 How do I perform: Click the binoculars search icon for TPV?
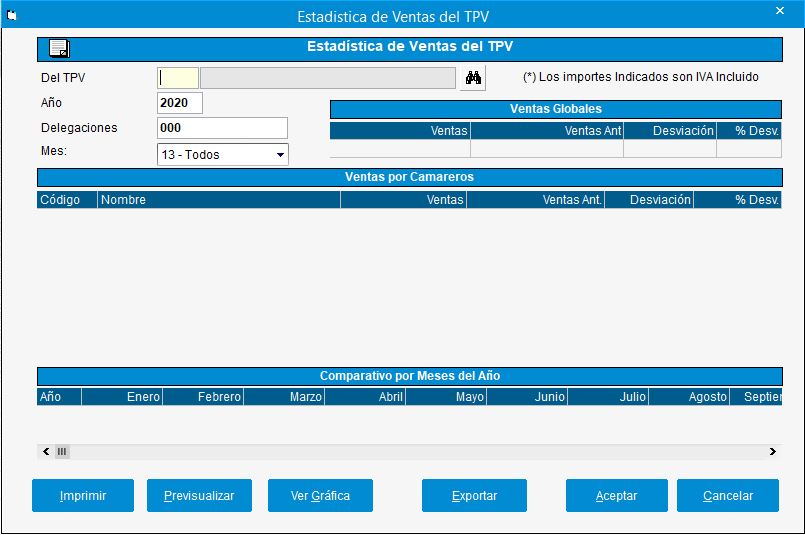pos(473,78)
